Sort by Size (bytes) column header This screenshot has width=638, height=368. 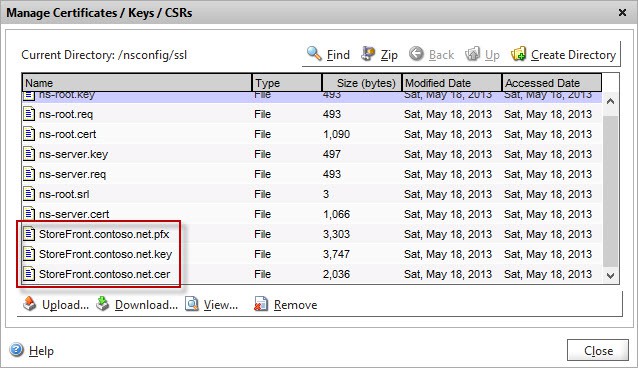[x=362, y=83]
